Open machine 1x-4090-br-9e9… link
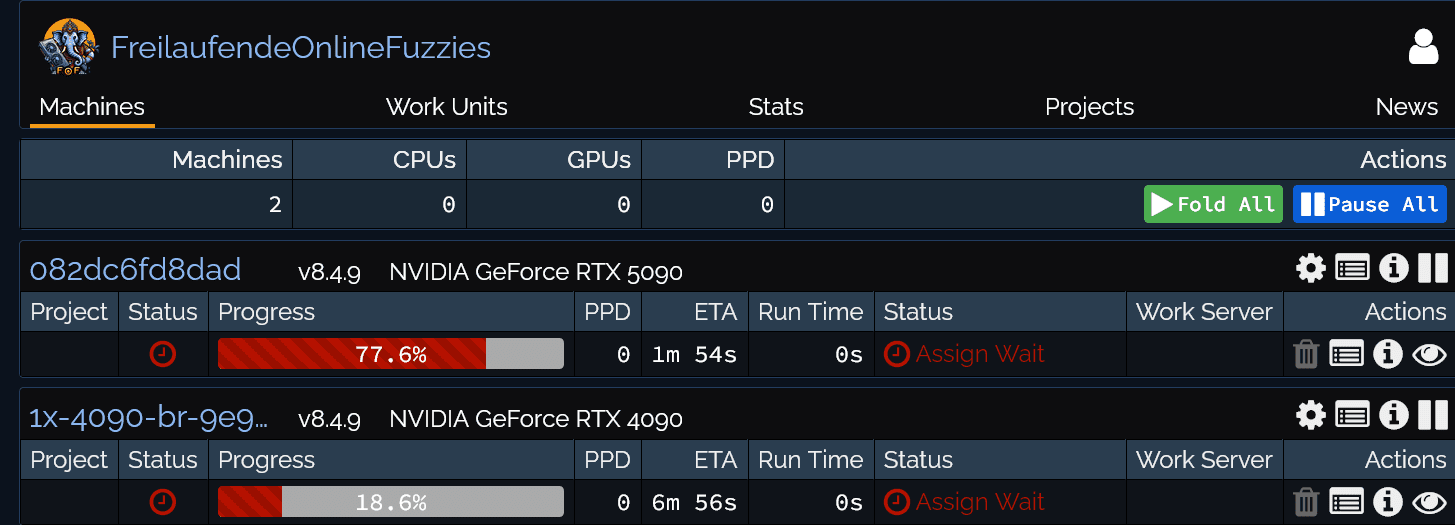This screenshot has width=1455, height=525. pos(148,417)
